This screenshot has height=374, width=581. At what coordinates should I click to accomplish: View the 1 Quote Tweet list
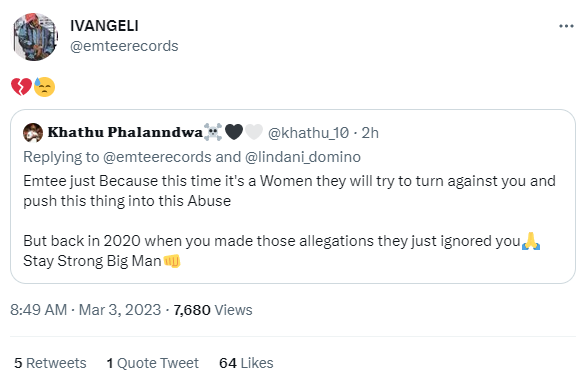[x=153, y=363]
